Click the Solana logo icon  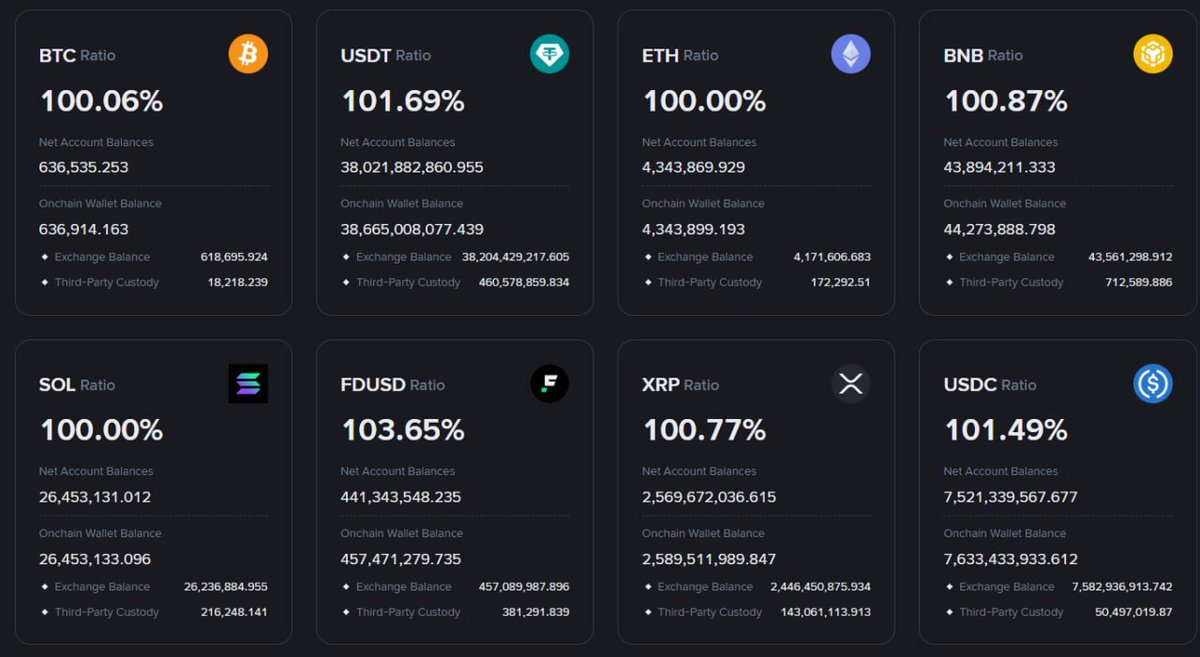point(248,384)
